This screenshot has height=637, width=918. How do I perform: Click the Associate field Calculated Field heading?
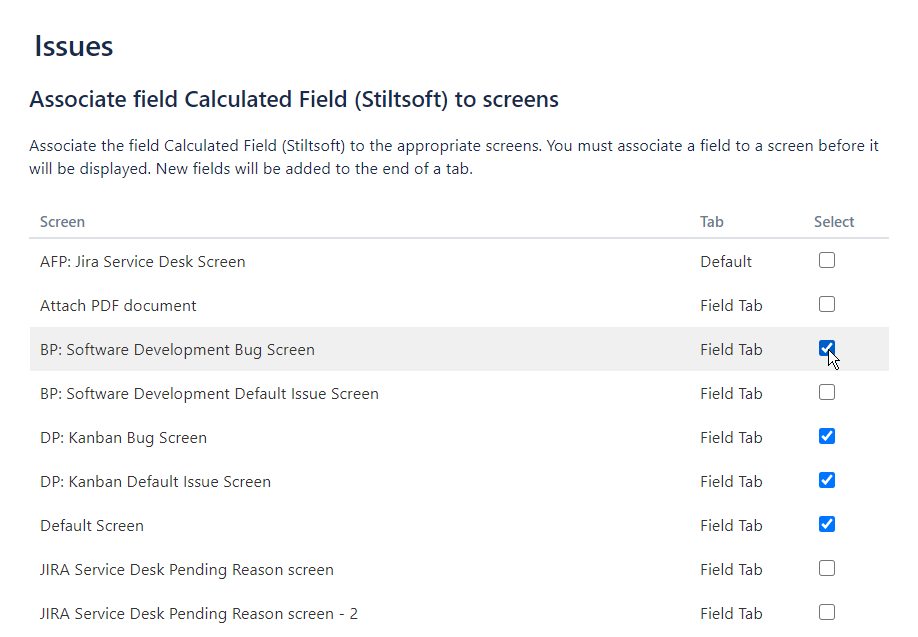pyautogui.click(x=293, y=100)
